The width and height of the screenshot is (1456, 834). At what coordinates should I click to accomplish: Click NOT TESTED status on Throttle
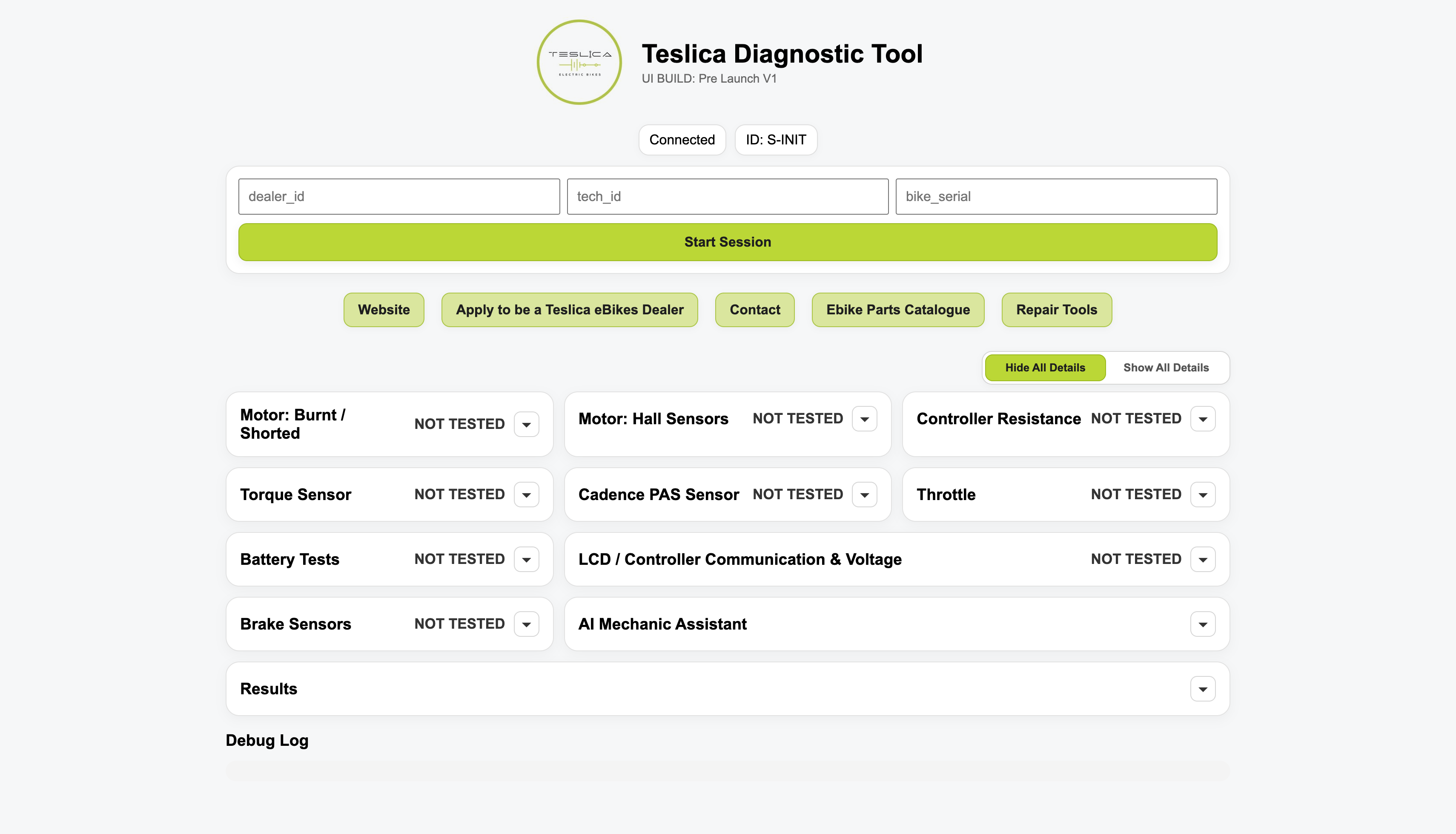[1136, 495]
